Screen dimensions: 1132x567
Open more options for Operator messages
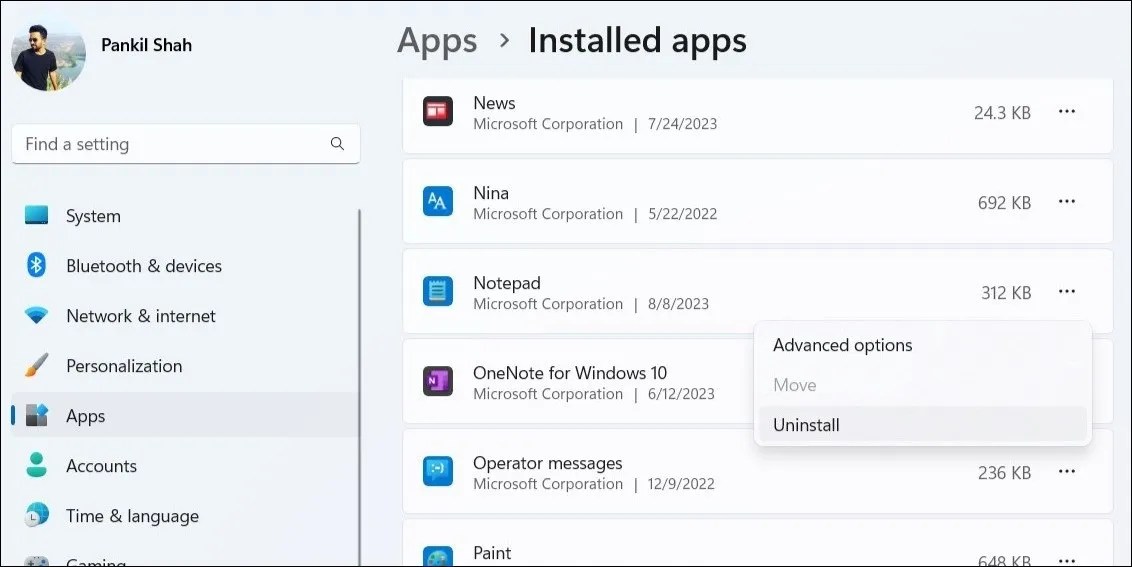[x=1066, y=472]
